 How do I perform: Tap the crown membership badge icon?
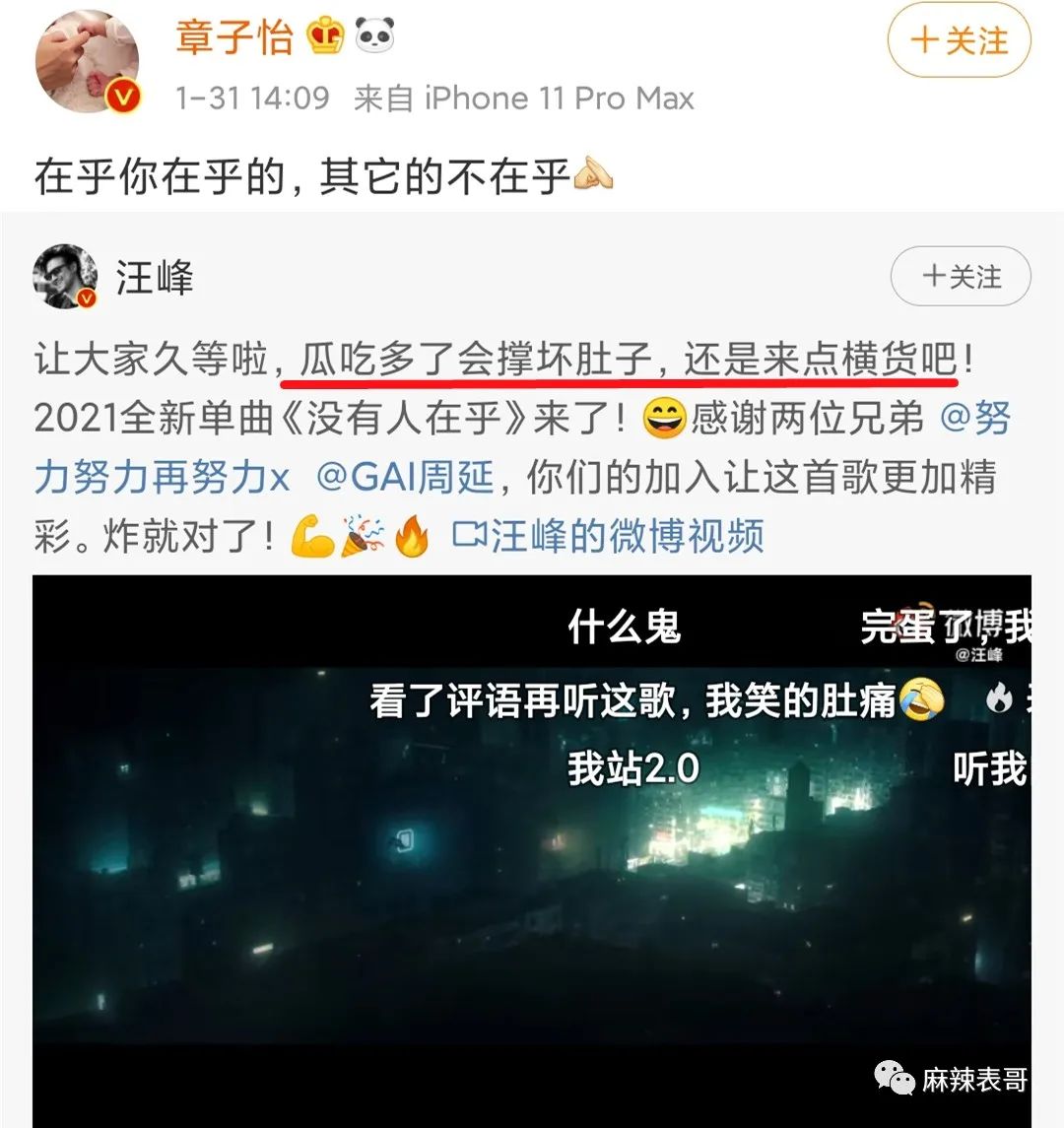[x=326, y=36]
